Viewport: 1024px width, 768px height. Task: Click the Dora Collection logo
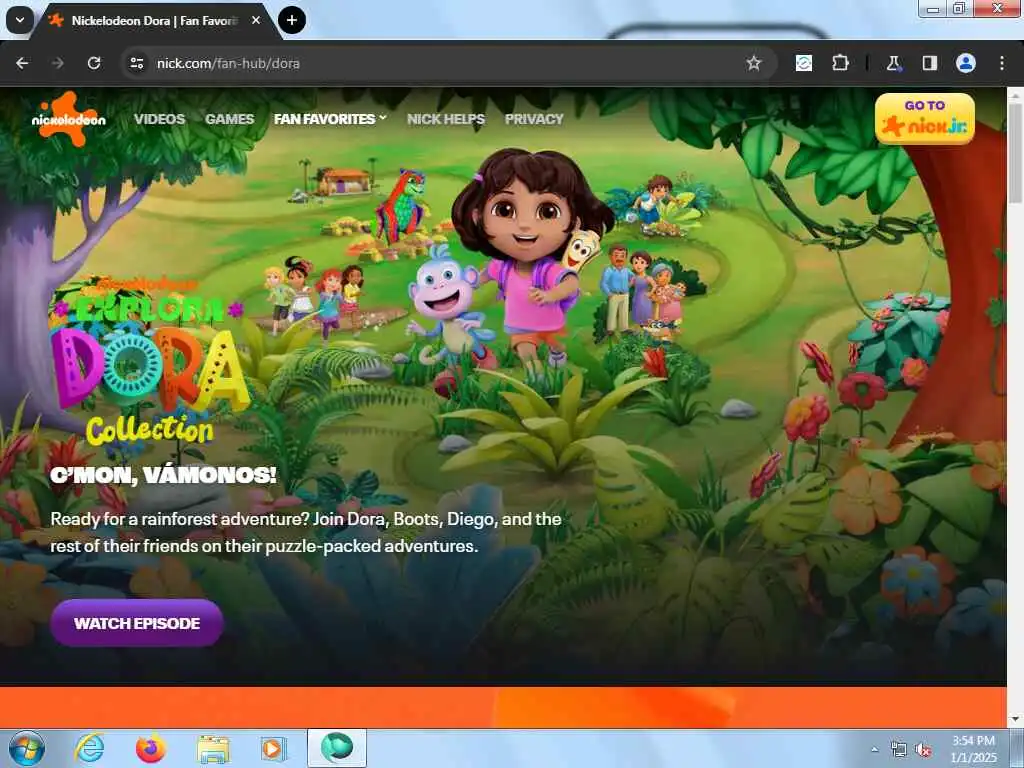150,361
